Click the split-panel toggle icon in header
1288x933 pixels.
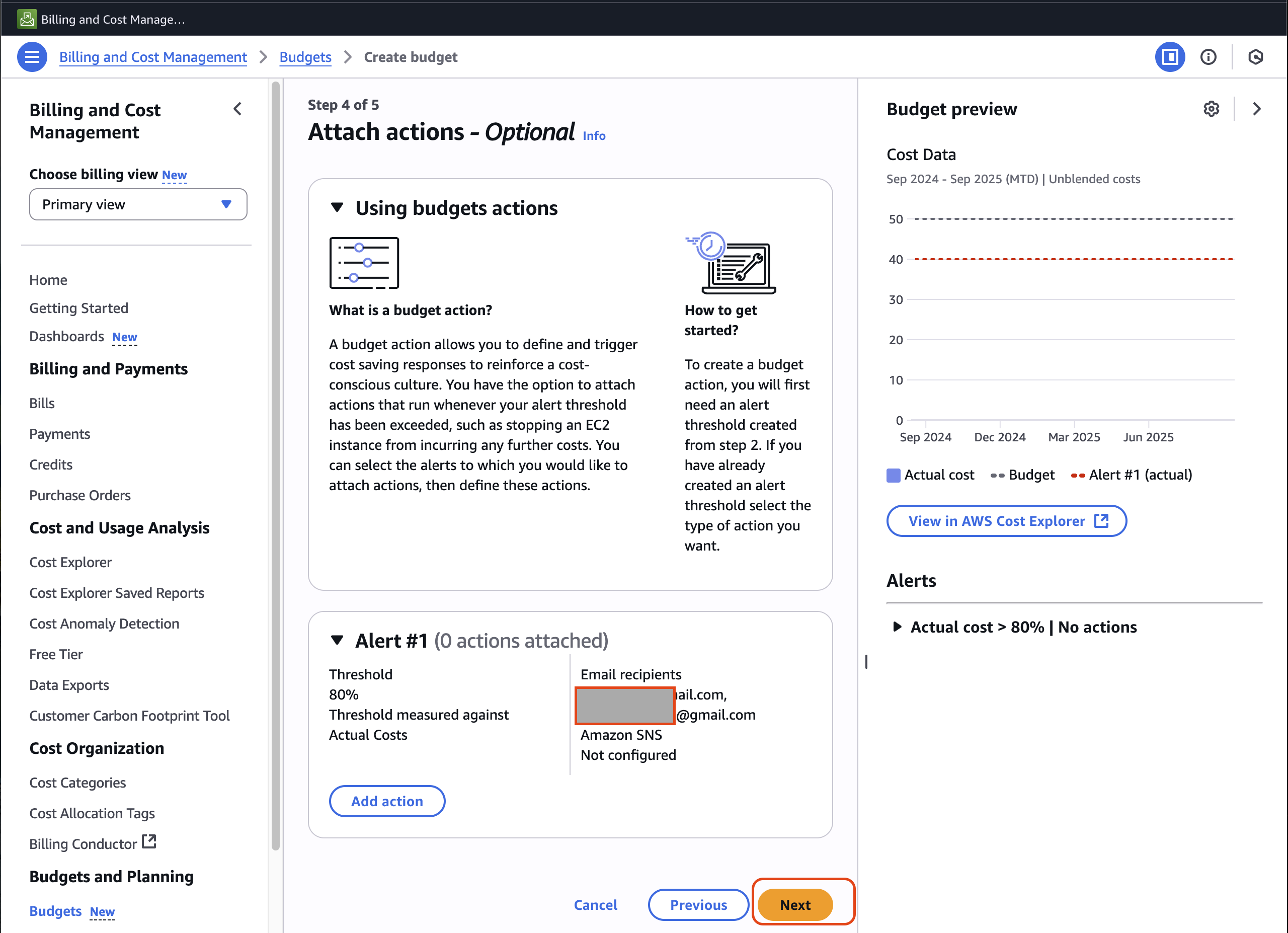pos(1169,57)
